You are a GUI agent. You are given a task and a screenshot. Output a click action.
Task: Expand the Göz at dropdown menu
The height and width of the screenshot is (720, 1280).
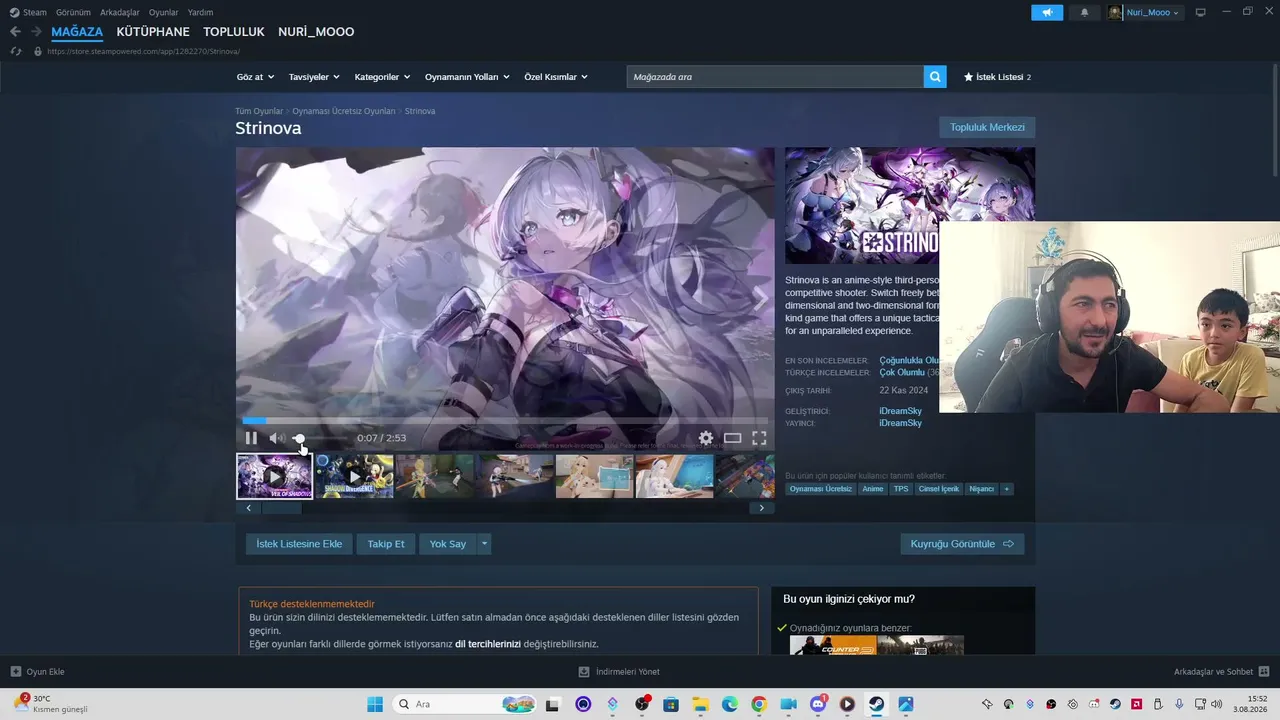click(255, 77)
